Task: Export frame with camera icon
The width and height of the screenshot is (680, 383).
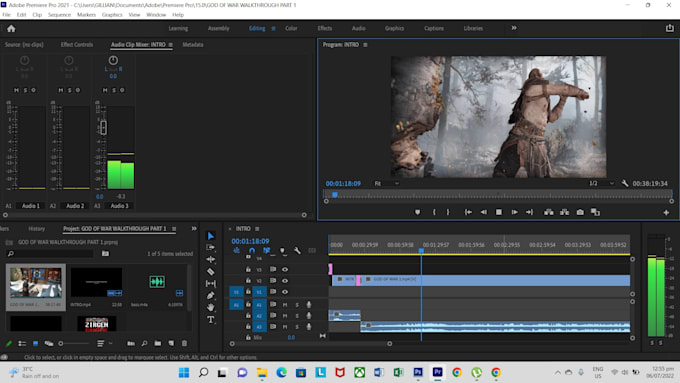Action: click(x=580, y=212)
